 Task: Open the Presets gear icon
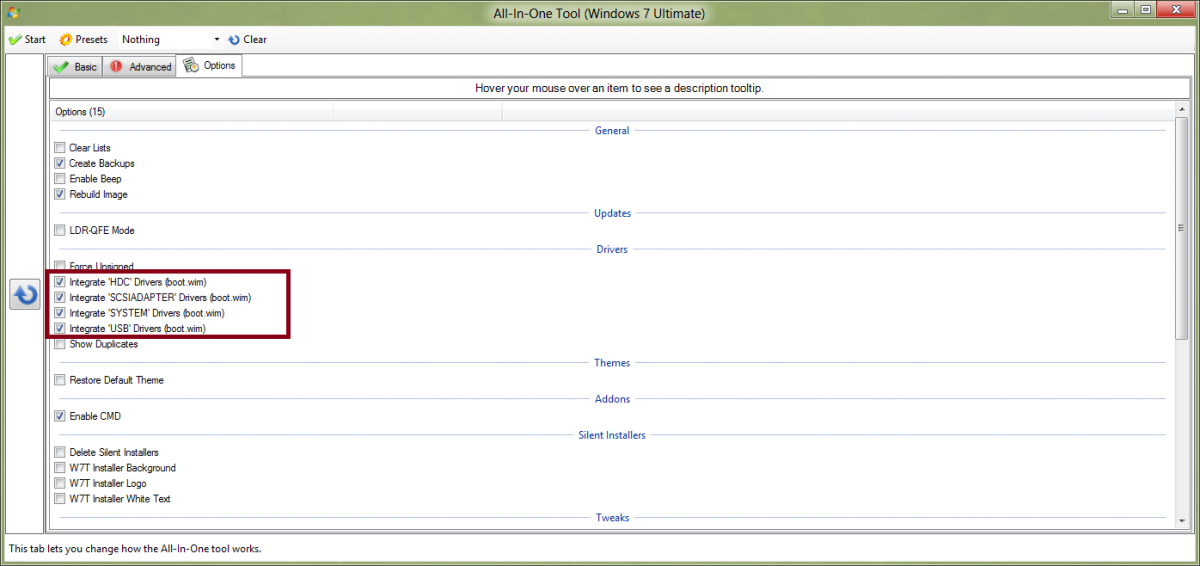click(66, 39)
